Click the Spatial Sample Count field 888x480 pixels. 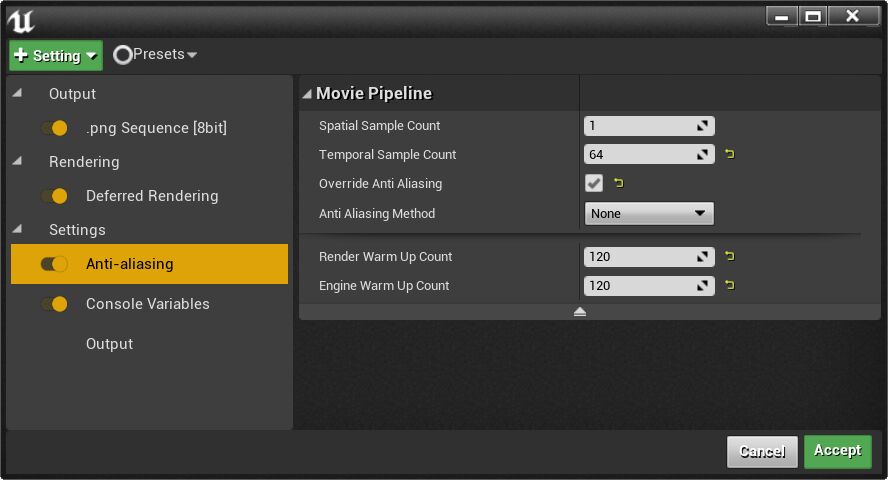649,126
